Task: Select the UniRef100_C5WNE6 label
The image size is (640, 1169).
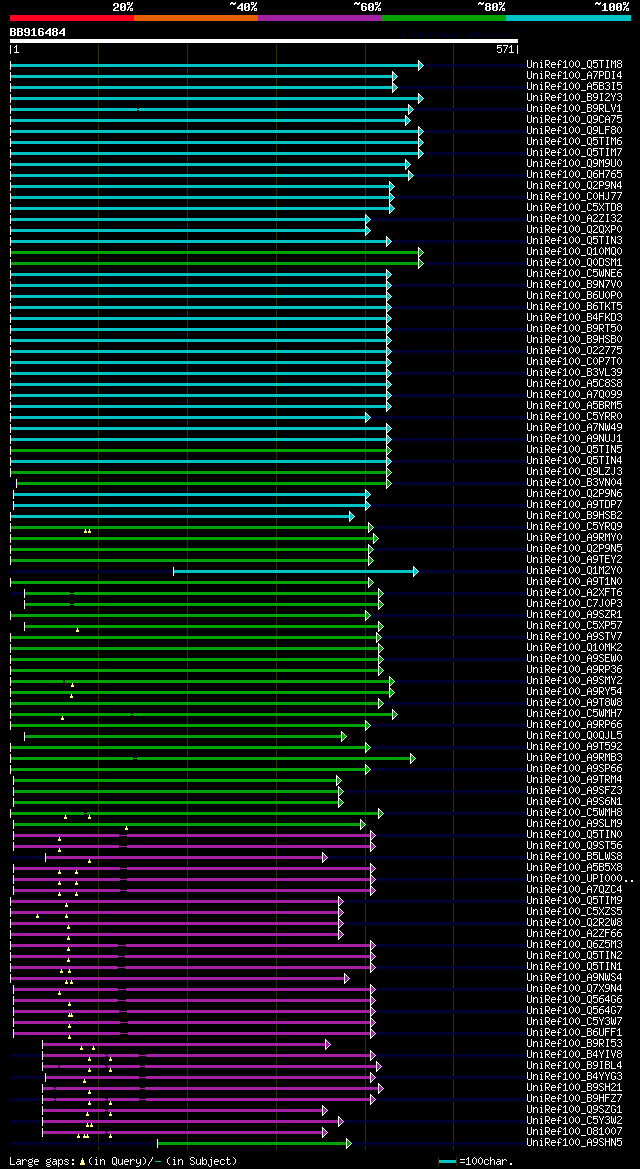Action: (x=574, y=274)
